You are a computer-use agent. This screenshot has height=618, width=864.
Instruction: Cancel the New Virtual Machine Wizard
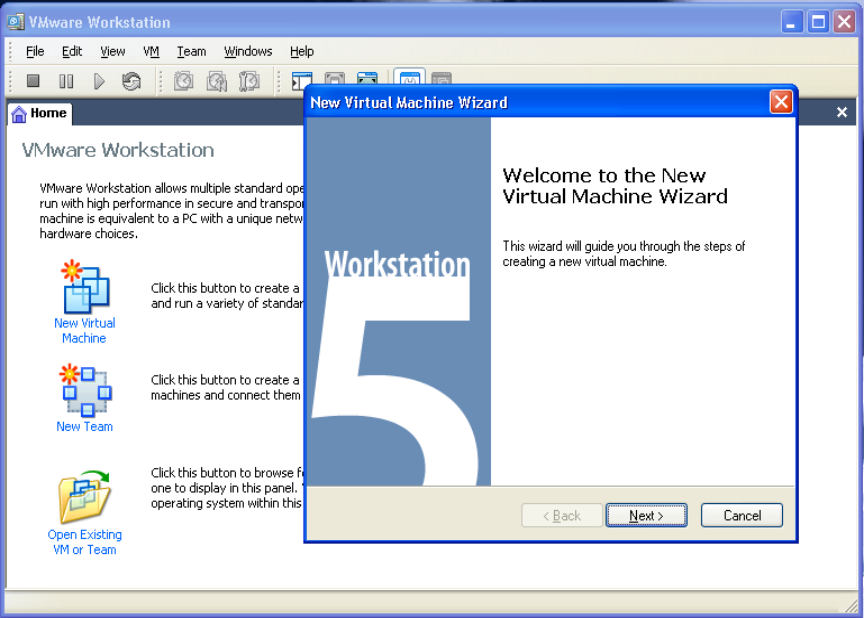pyautogui.click(x=742, y=516)
